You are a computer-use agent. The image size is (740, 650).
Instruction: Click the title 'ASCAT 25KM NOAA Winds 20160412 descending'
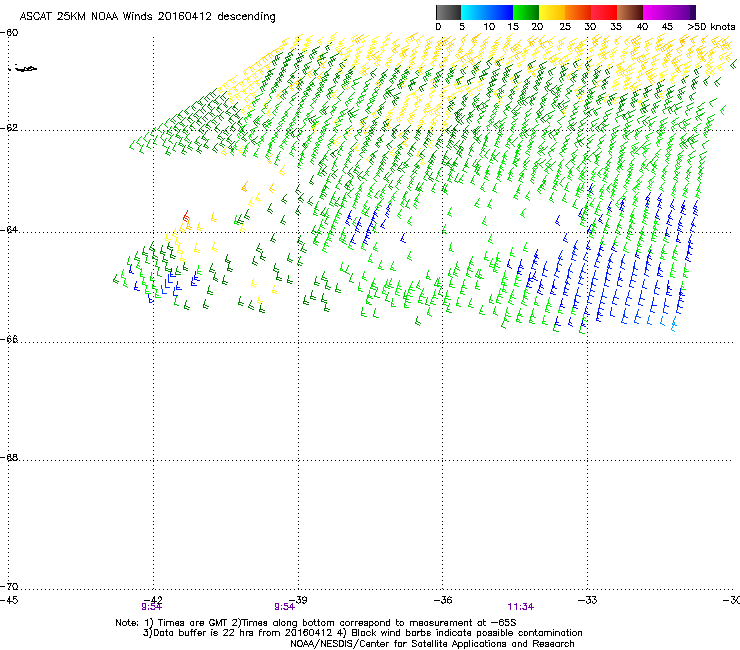coord(148,17)
